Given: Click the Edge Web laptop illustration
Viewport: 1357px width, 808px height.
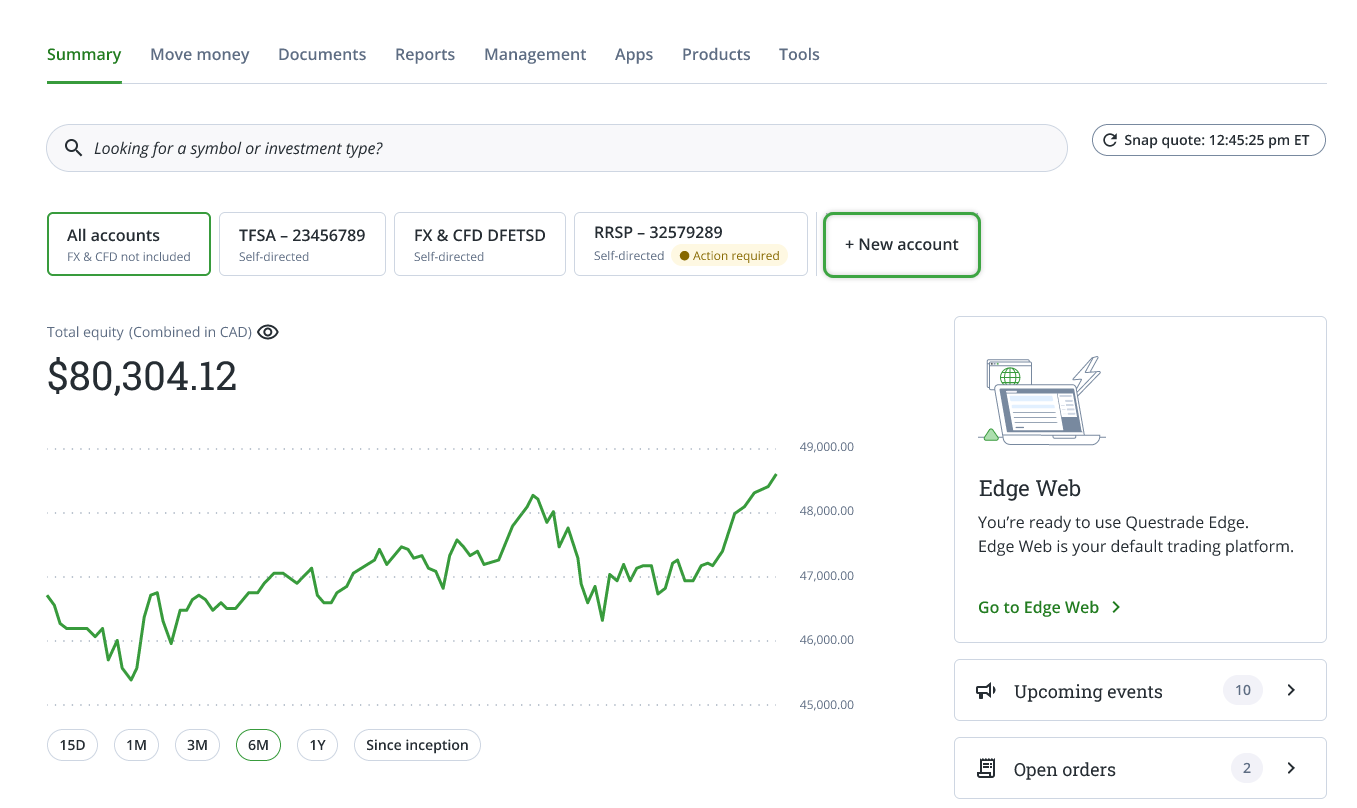Looking at the screenshot, I should click(x=1042, y=400).
